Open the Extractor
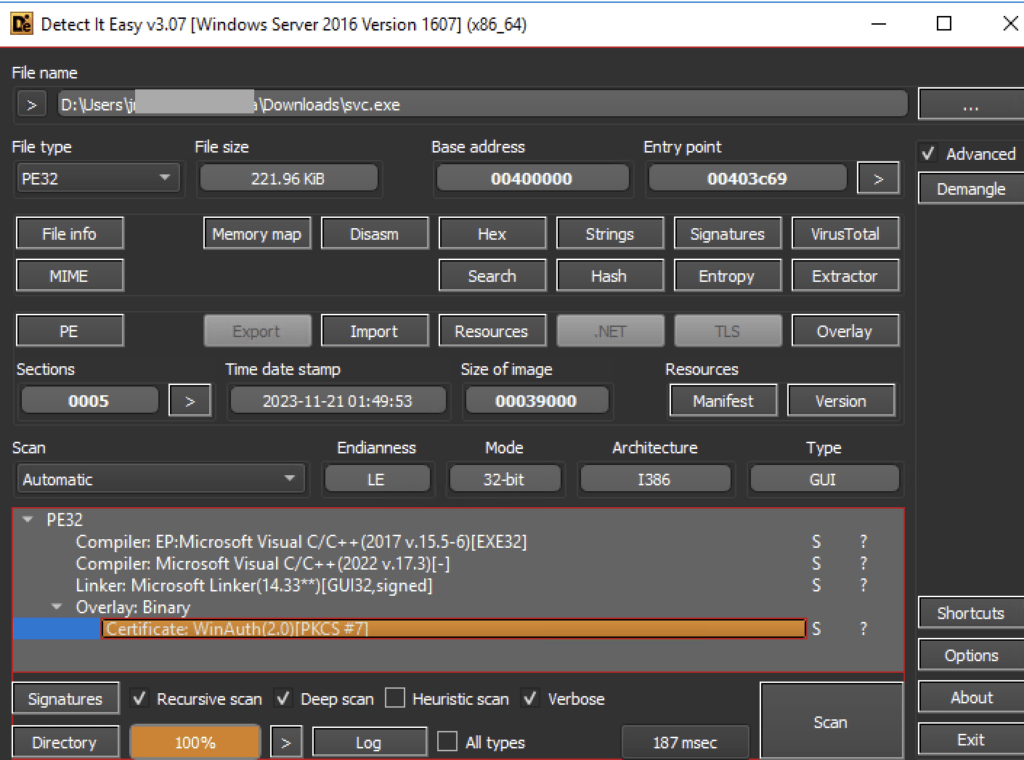Screen dimensions: 1024x760 coord(845,276)
